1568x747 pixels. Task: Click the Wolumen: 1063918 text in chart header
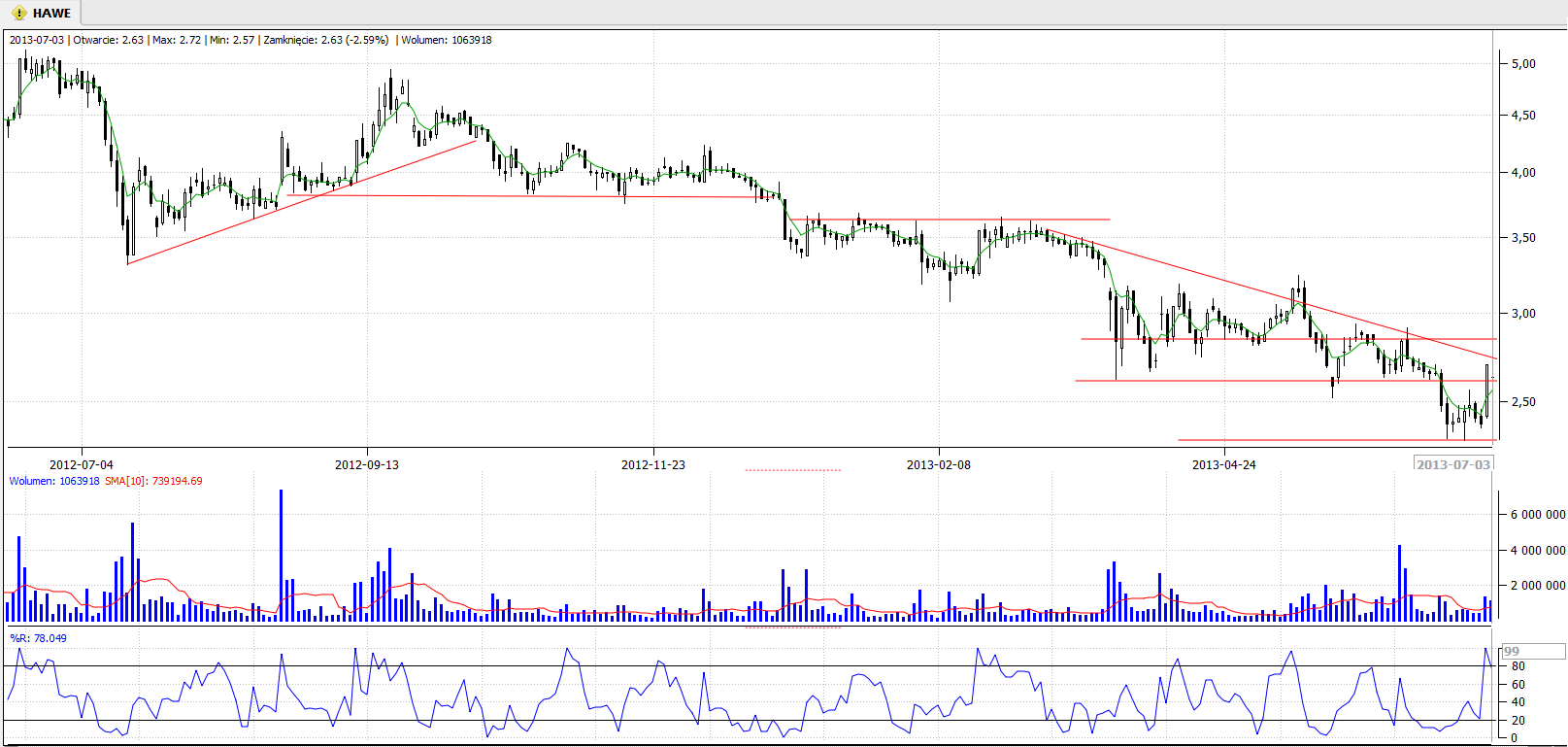447,40
